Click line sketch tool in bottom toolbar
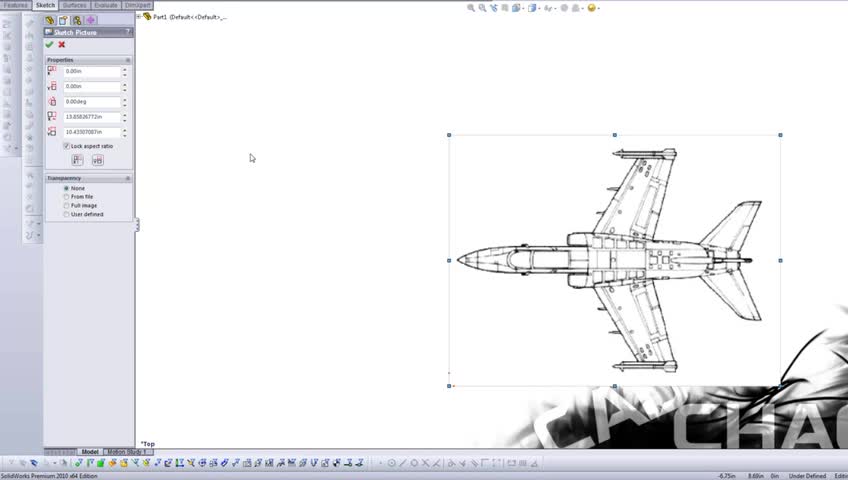The height and width of the screenshot is (480, 848). point(403,463)
